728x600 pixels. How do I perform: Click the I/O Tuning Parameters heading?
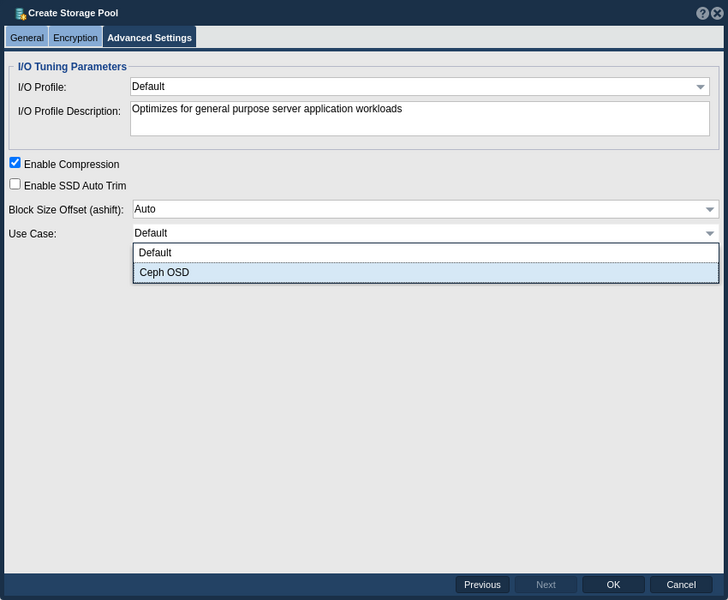tap(72, 67)
